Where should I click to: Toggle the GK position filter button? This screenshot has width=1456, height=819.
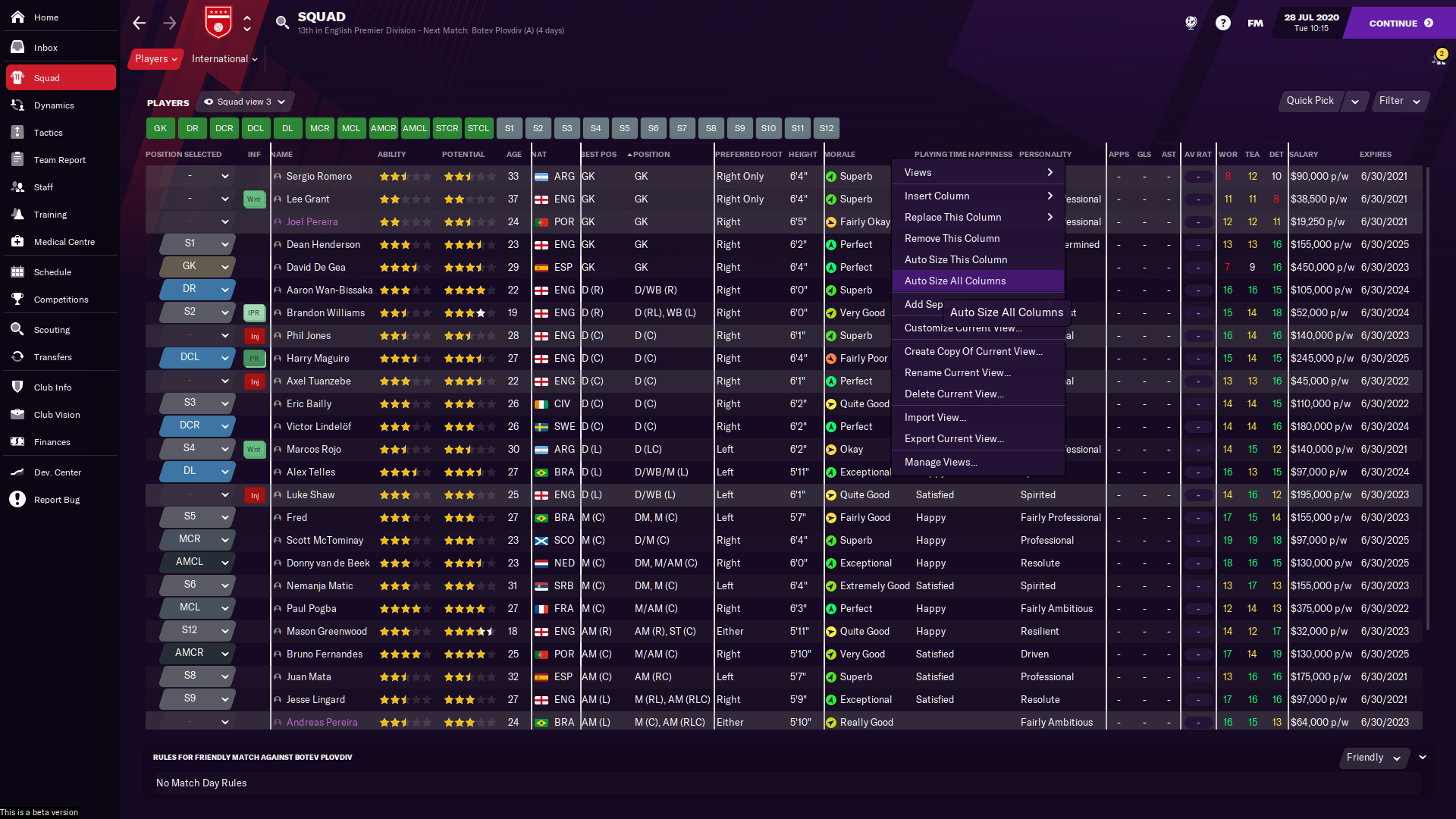(160, 128)
